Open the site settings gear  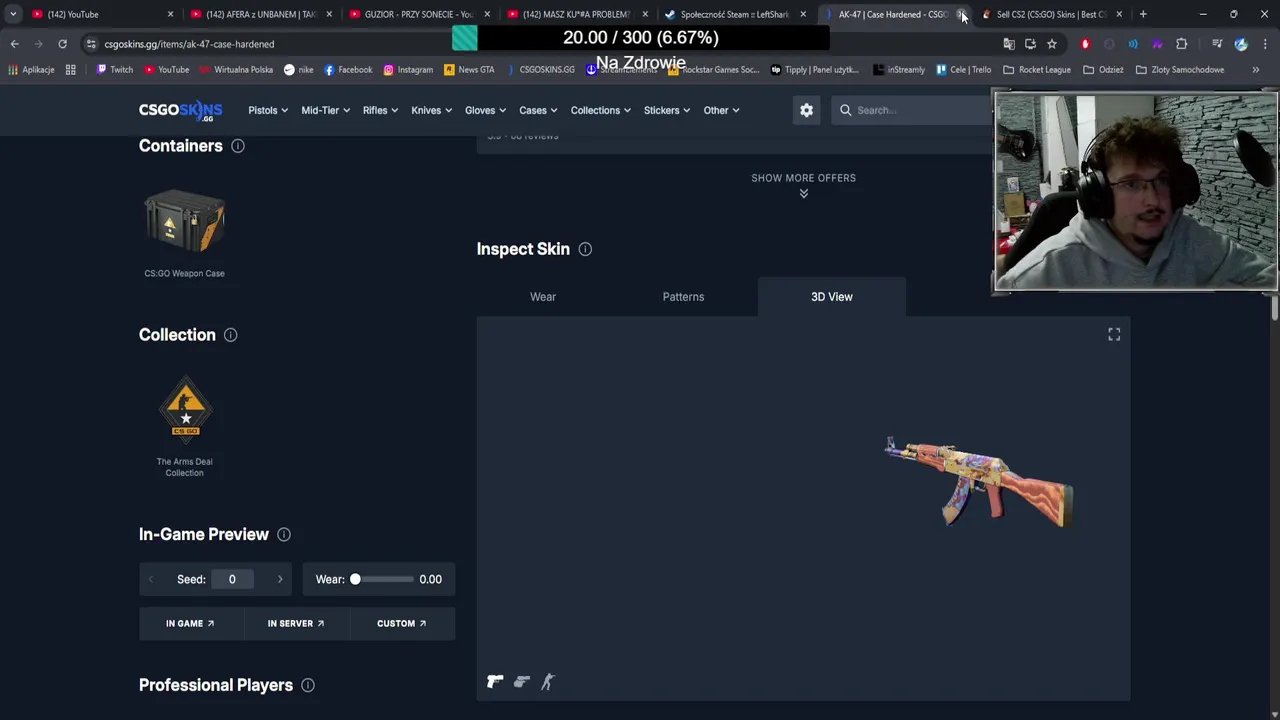[806, 110]
